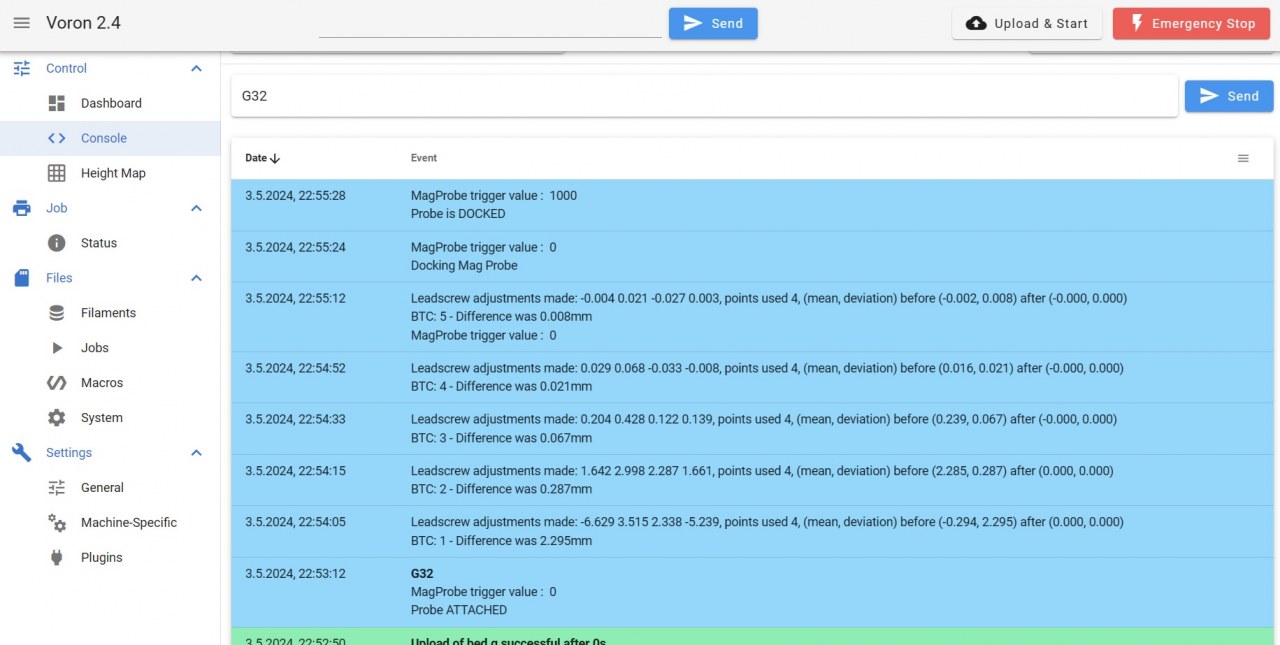Click the Status info icon

point(57,243)
